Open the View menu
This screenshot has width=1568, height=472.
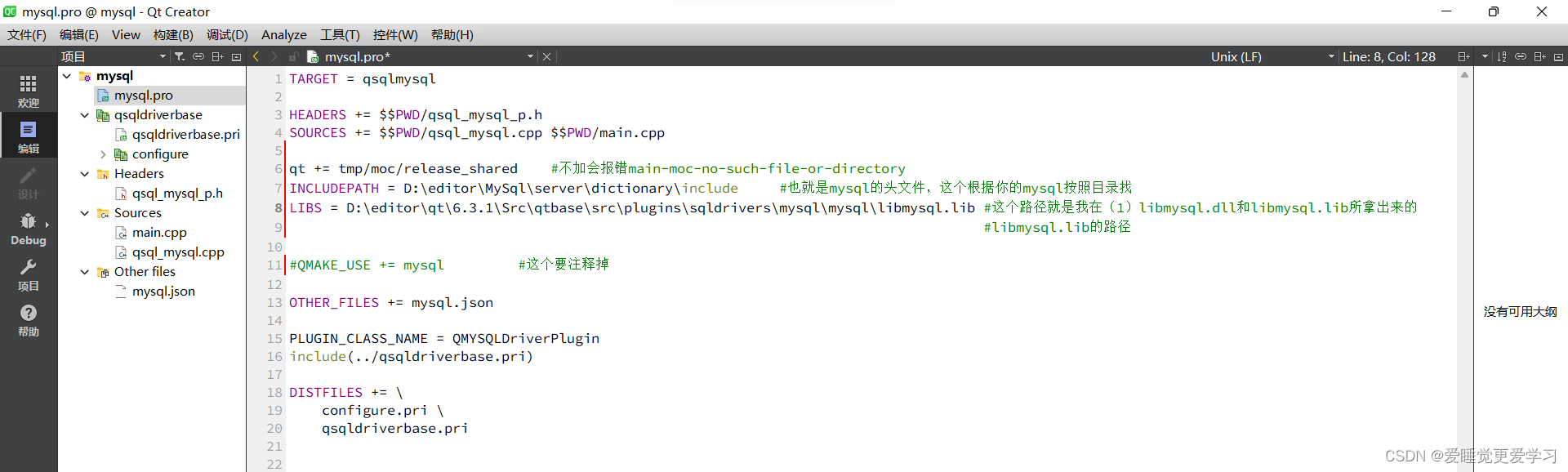pyautogui.click(x=126, y=34)
